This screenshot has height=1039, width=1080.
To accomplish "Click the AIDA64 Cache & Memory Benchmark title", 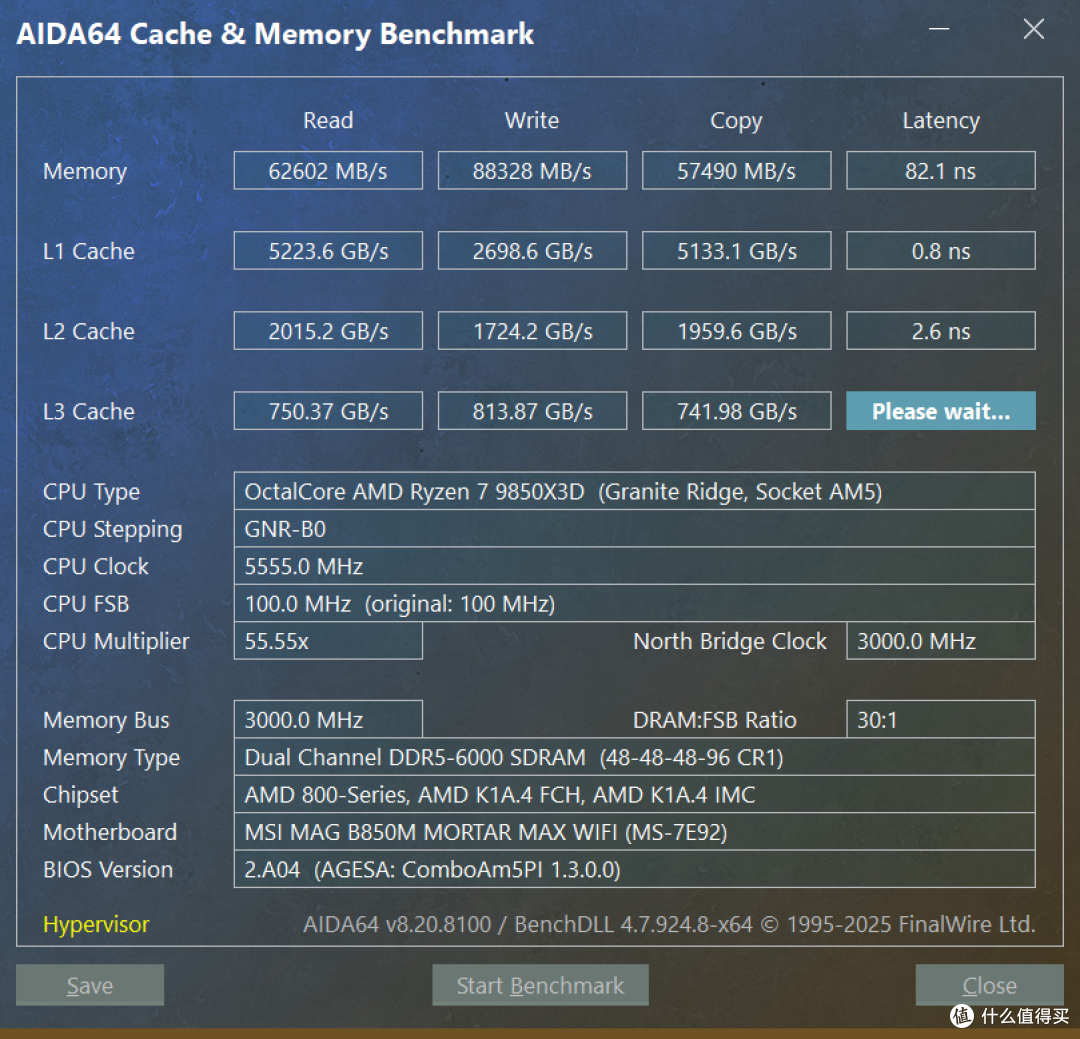I will point(275,34).
